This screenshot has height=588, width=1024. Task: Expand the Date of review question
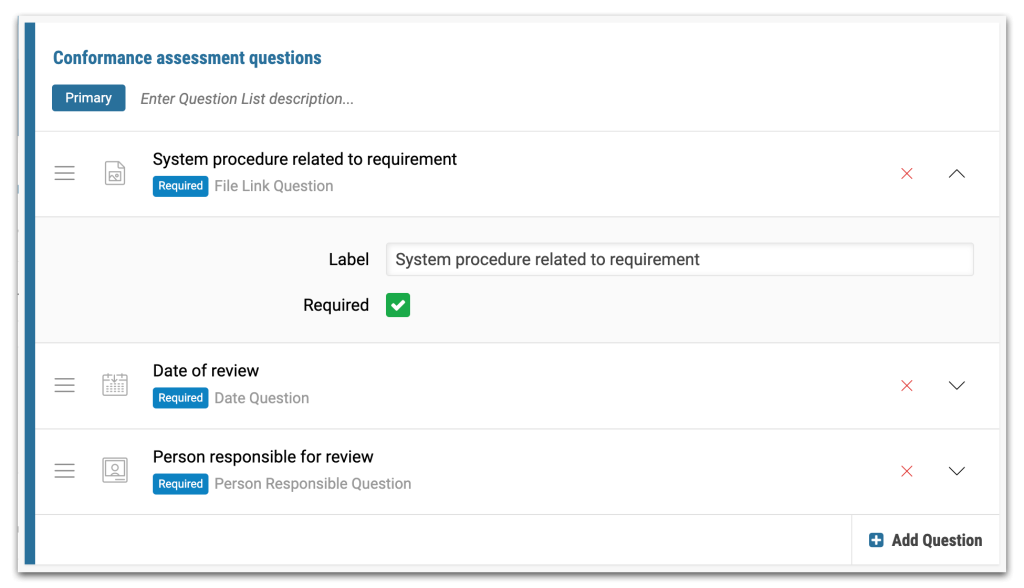(957, 385)
